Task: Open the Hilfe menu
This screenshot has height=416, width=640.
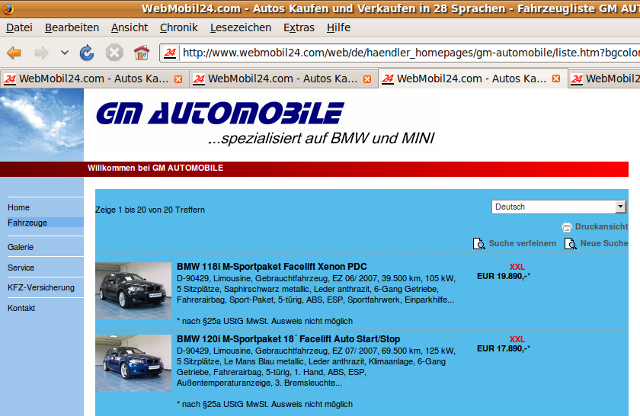Action: coord(338,27)
